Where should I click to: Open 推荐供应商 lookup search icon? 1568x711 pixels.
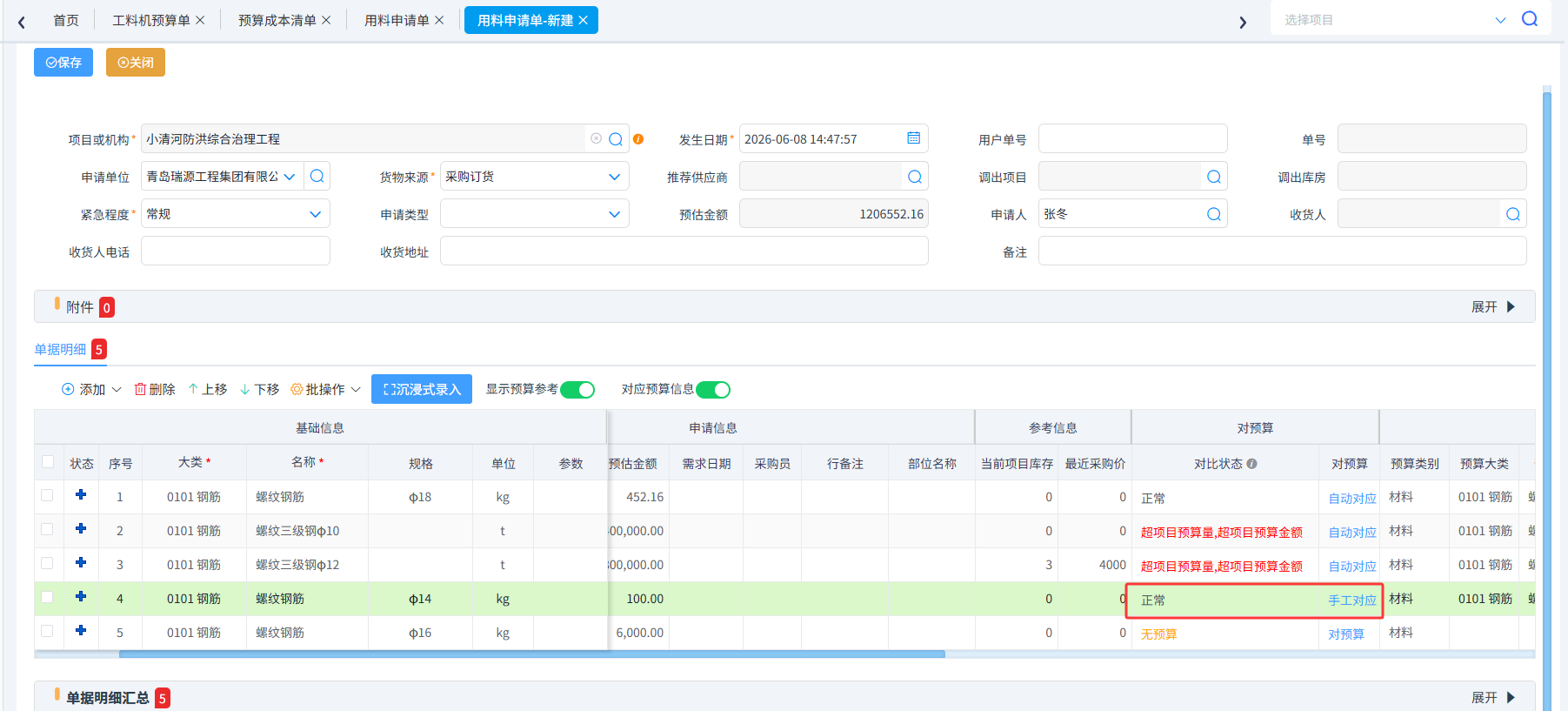915,177
